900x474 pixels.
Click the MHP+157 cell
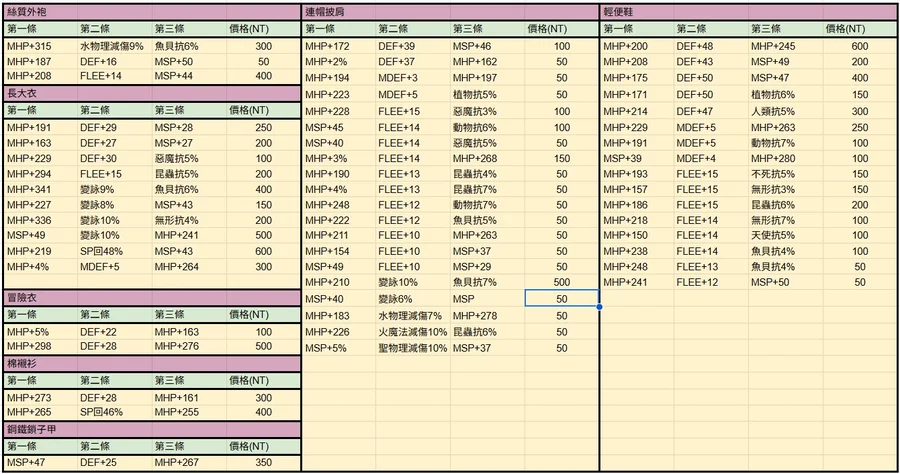637,189
